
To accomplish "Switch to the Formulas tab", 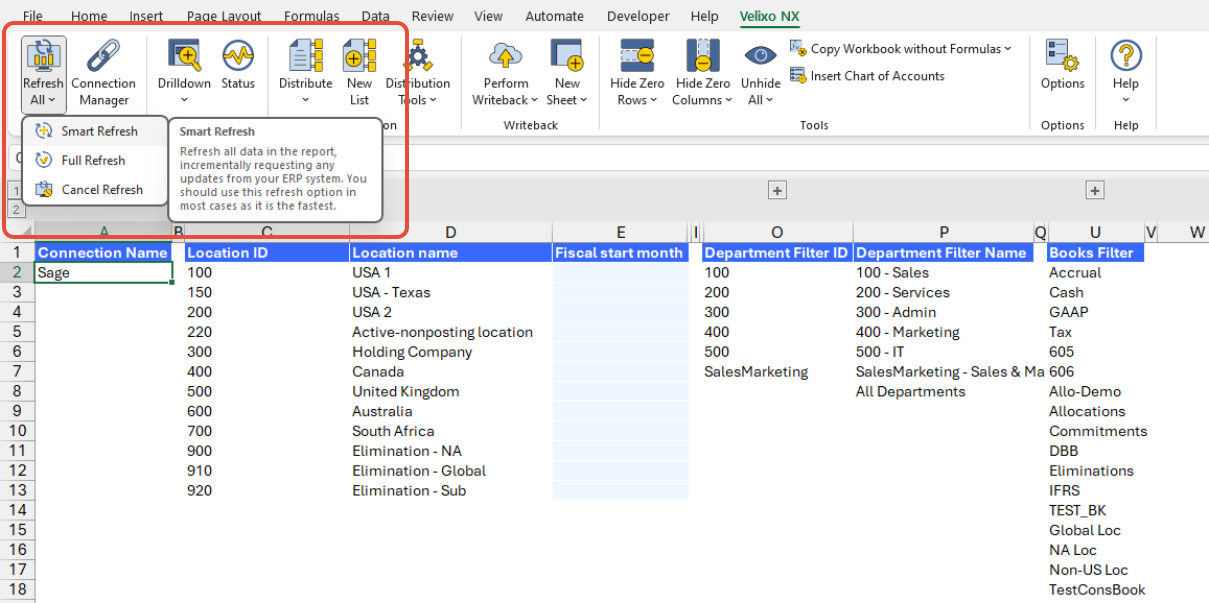I will [x=311, y=16].
